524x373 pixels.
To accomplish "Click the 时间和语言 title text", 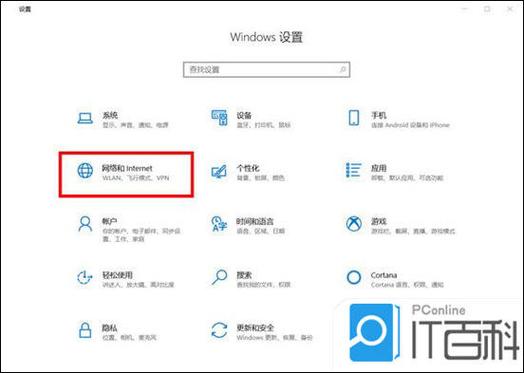I will (x=255, y=221).
